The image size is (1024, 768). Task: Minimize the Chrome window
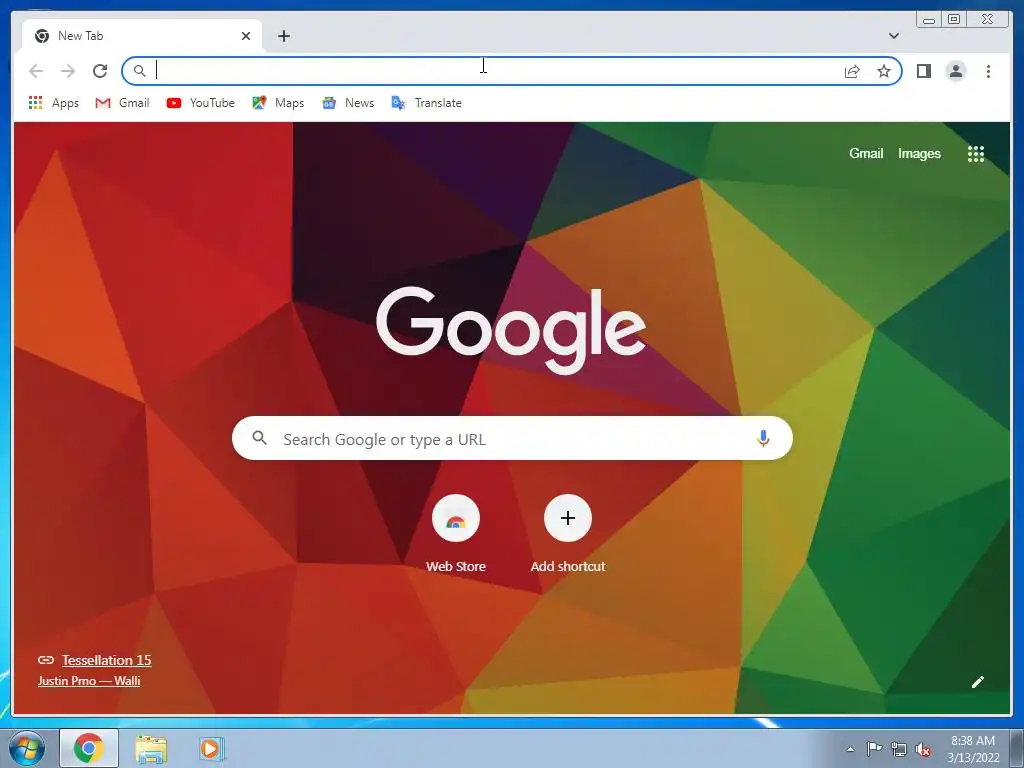click(x=929, y=20)
